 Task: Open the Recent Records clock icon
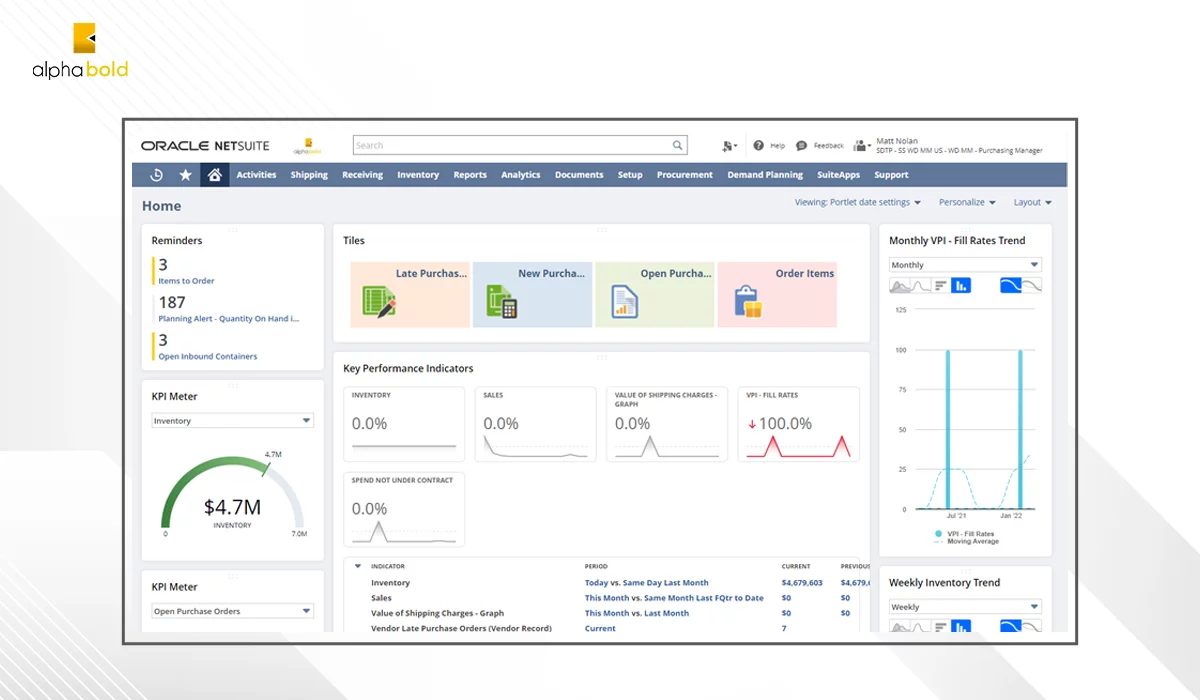tap(156, 175)
